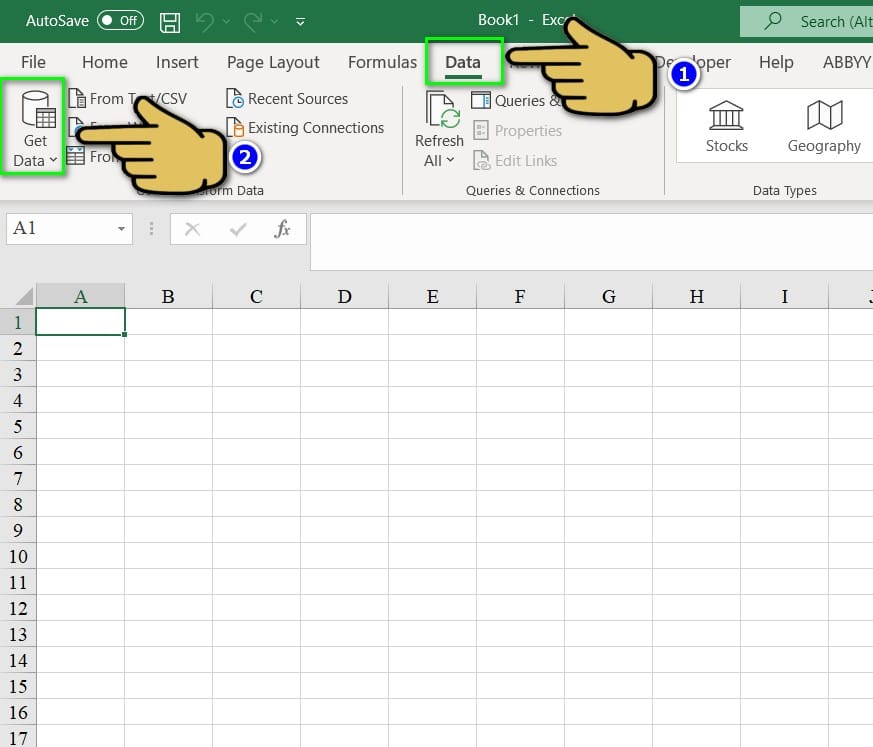This screenshot has height=747, width=873.
Task: Select the Stocks data type
Action: click(726, 122)
